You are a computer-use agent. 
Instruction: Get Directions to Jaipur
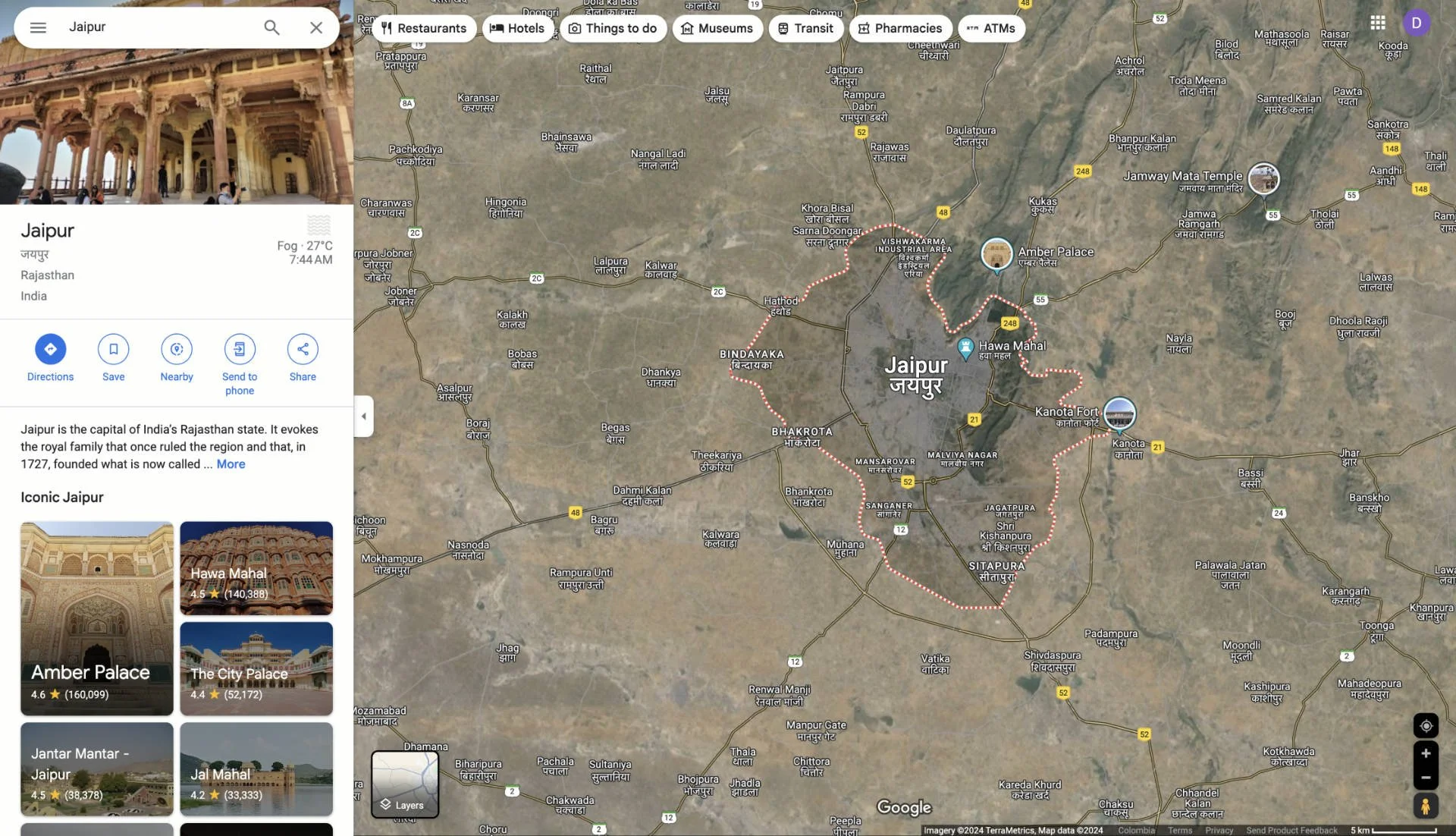coord(50,358)
